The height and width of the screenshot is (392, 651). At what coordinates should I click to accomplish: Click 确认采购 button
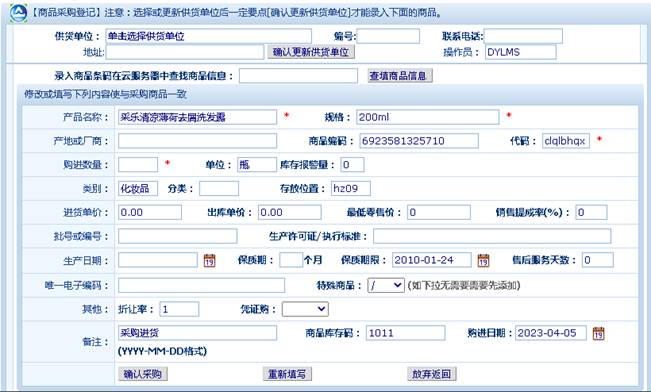[x=143, y=374]
